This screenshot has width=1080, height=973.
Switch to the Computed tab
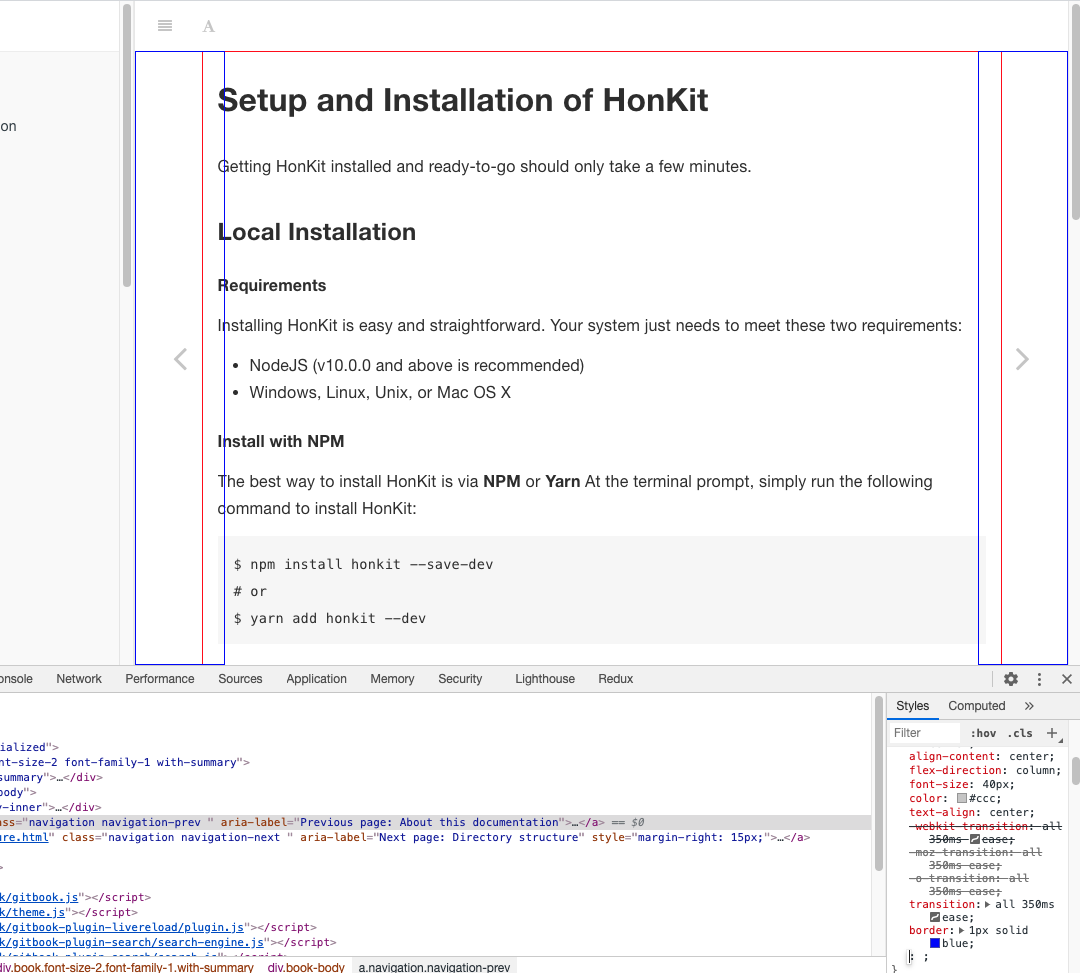point(976,705)
